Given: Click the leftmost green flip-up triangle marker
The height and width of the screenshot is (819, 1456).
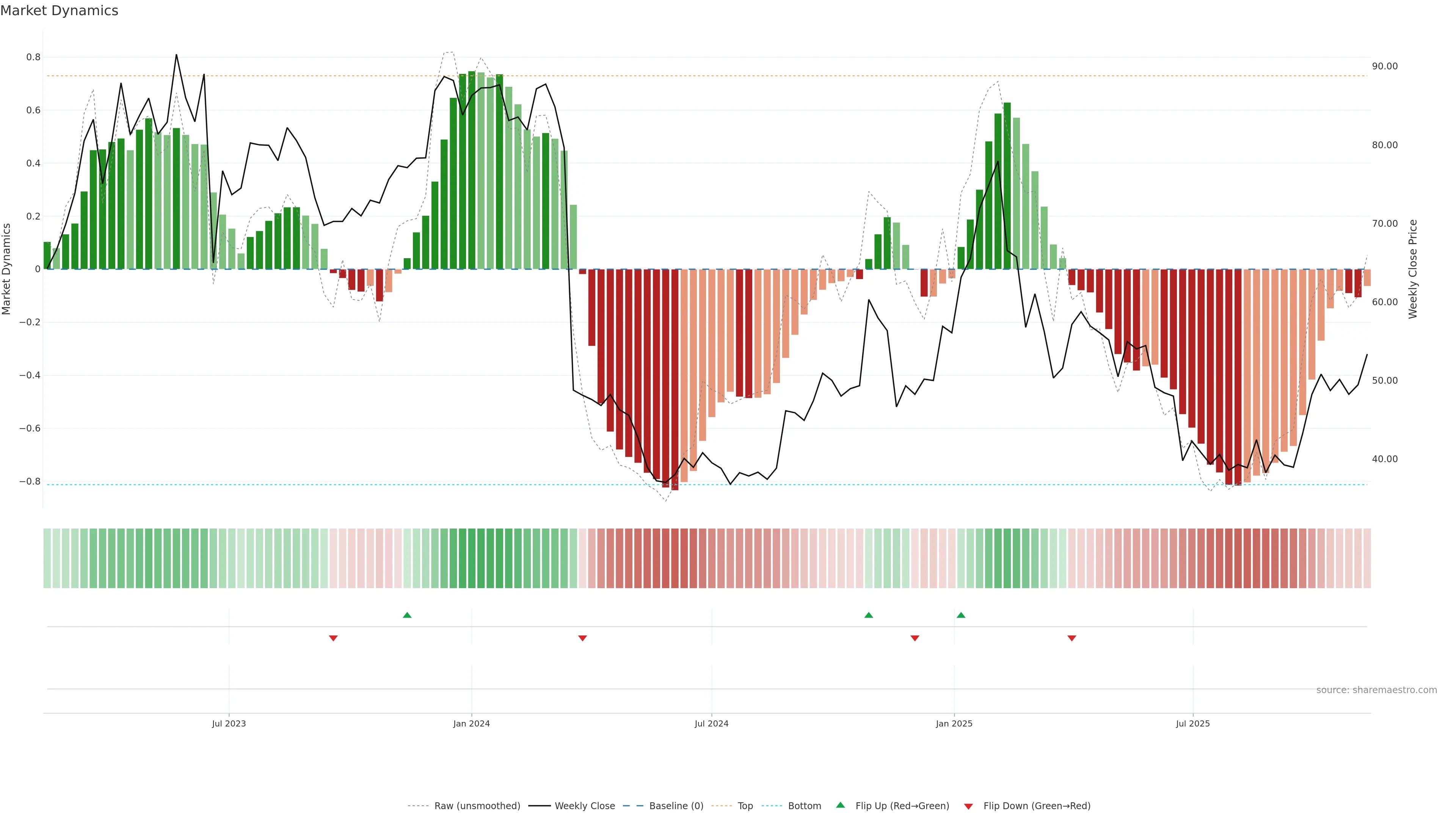Looking at the screenshot, I should 407,615.
